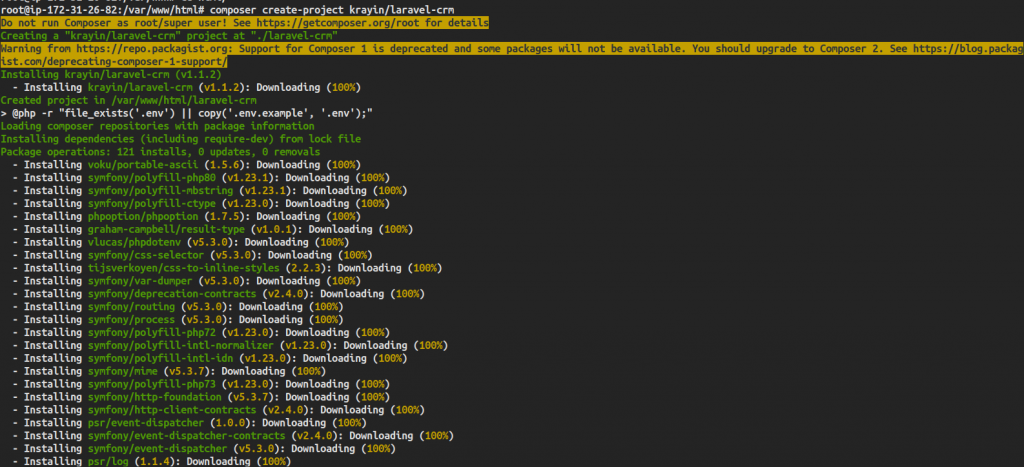Viewport: 1024px width, 467px height.
Task: Click the 'Creating a "krayin/laravel-crm" project' line
Action: click(x=169, y=36)
